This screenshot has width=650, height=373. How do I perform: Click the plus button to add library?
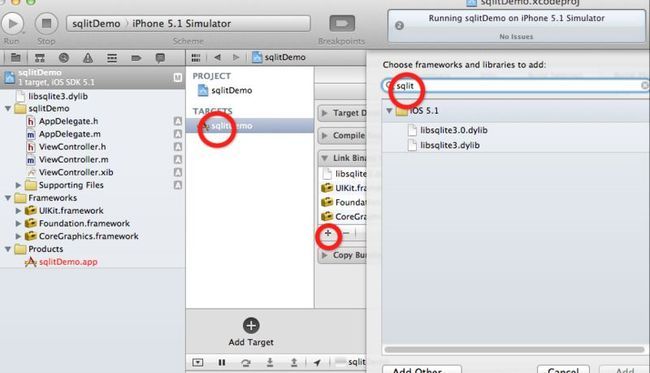pos(328,233)
